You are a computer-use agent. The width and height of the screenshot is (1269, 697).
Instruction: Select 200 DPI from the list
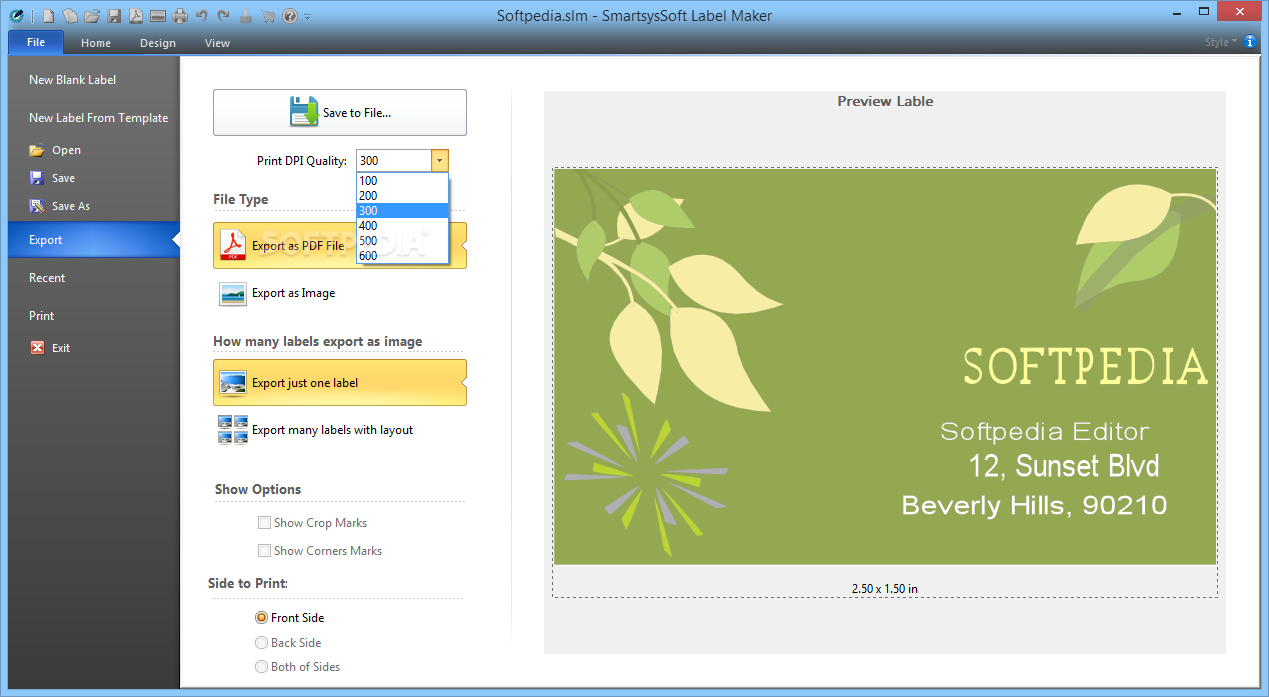(402, 196)
